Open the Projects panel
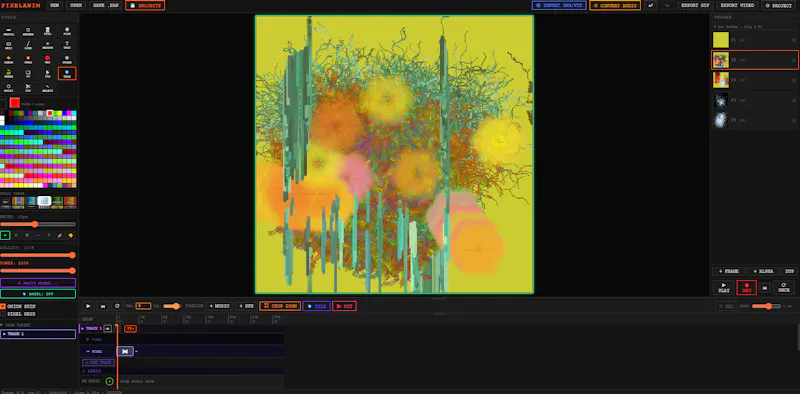The image size is (800, 394). click(x=145, y=6)
